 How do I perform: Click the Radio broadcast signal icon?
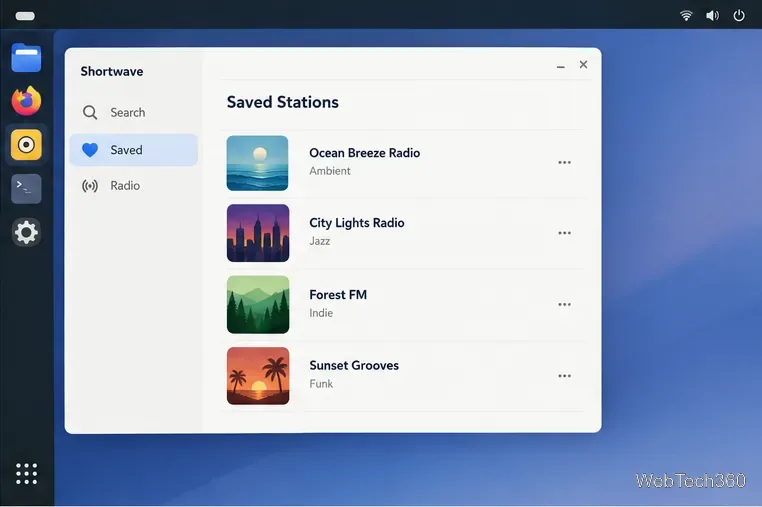point(90,186)
